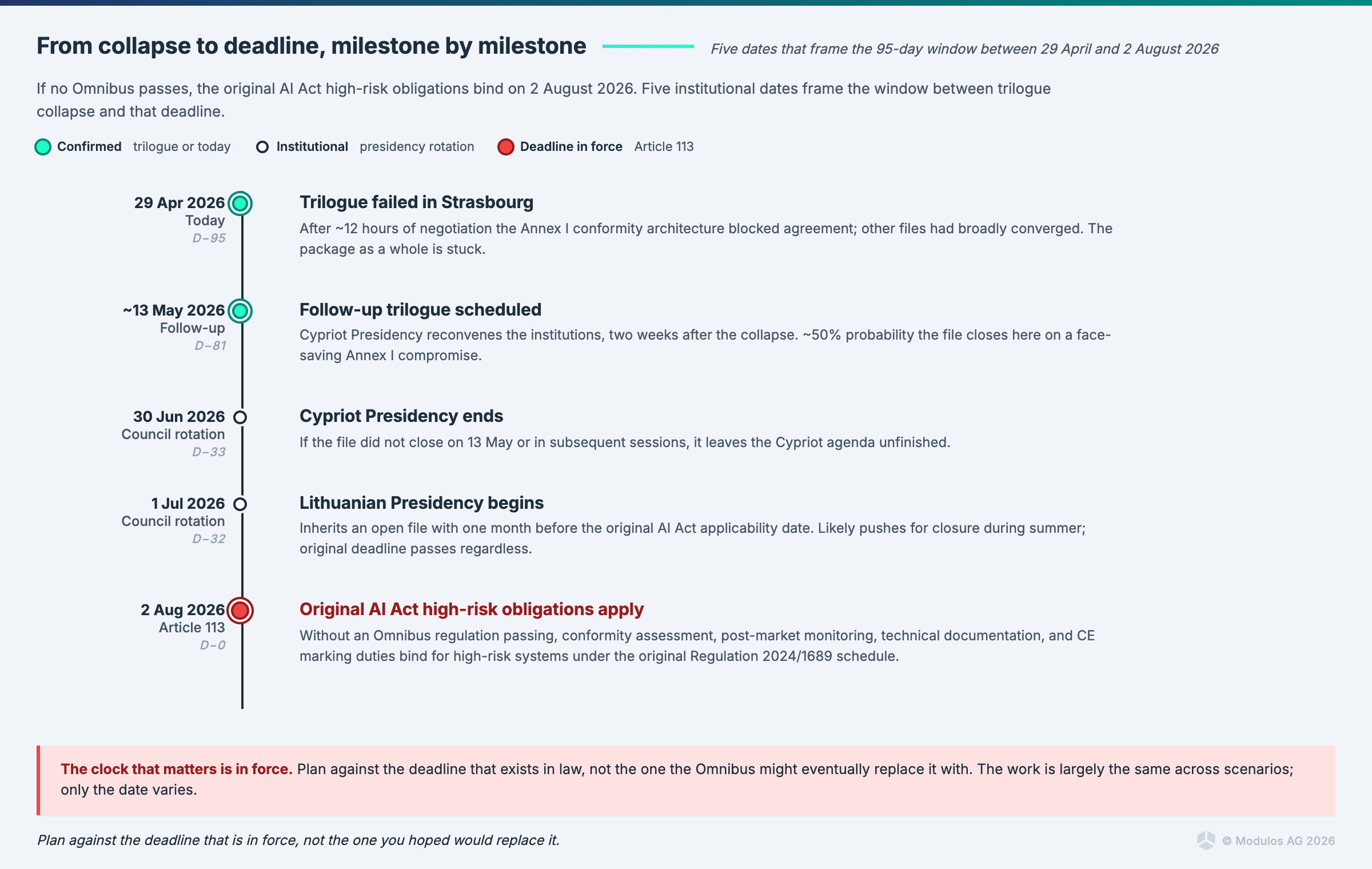
Task: Click the 29 Apr 2026 green timeline marker
Action: point(240,203)
